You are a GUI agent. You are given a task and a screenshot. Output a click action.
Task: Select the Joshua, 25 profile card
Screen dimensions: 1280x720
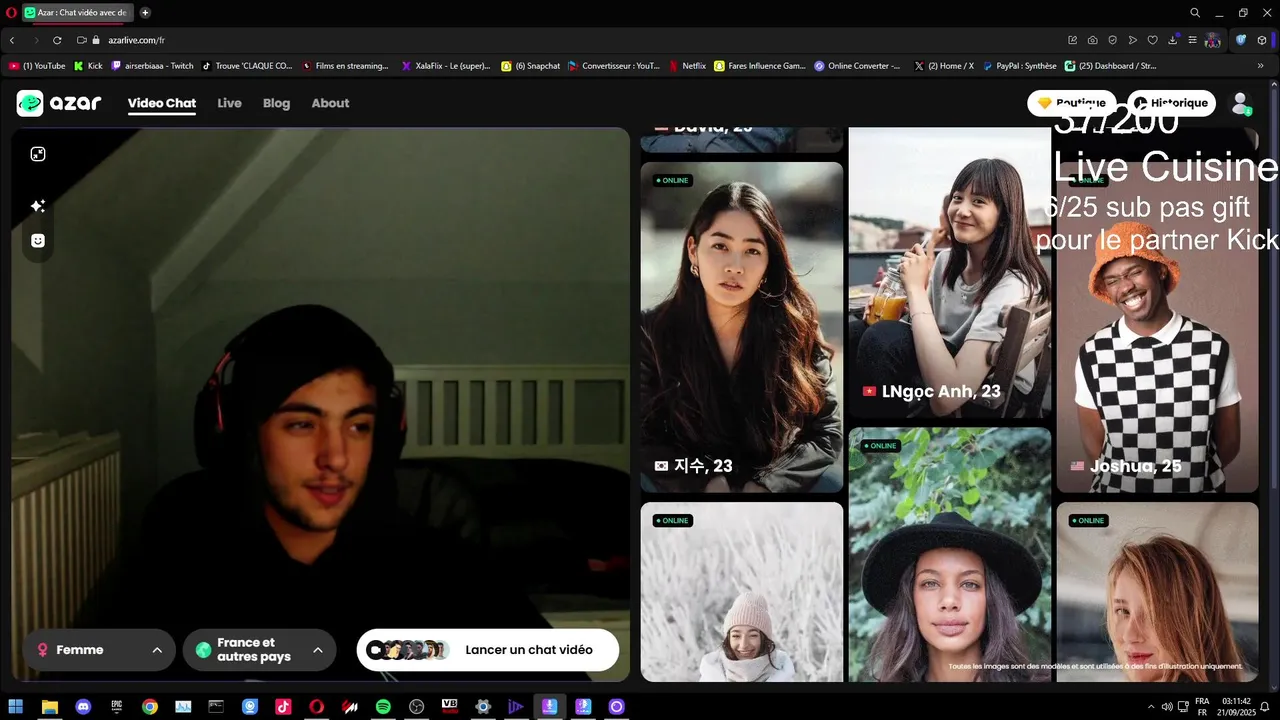pyautogui.click(x=1158, y=328)
